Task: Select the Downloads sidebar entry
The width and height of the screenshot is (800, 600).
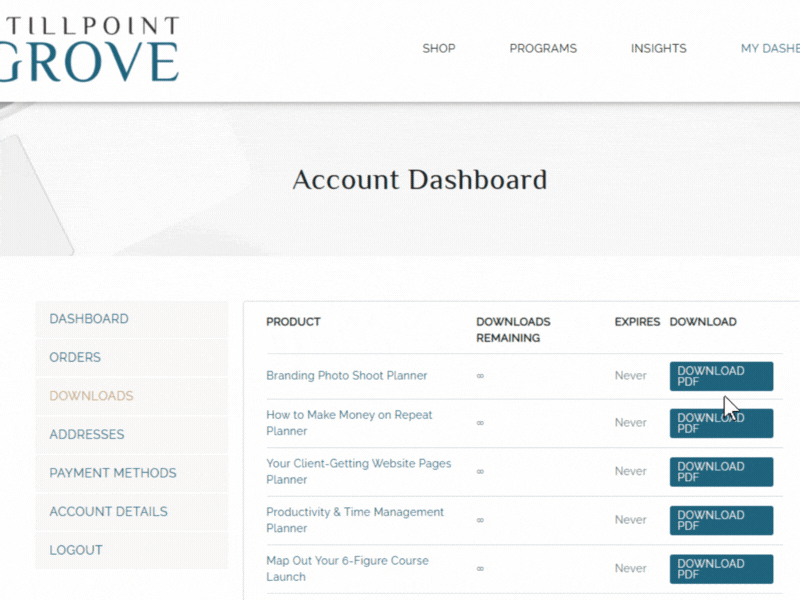Action: 90,396
